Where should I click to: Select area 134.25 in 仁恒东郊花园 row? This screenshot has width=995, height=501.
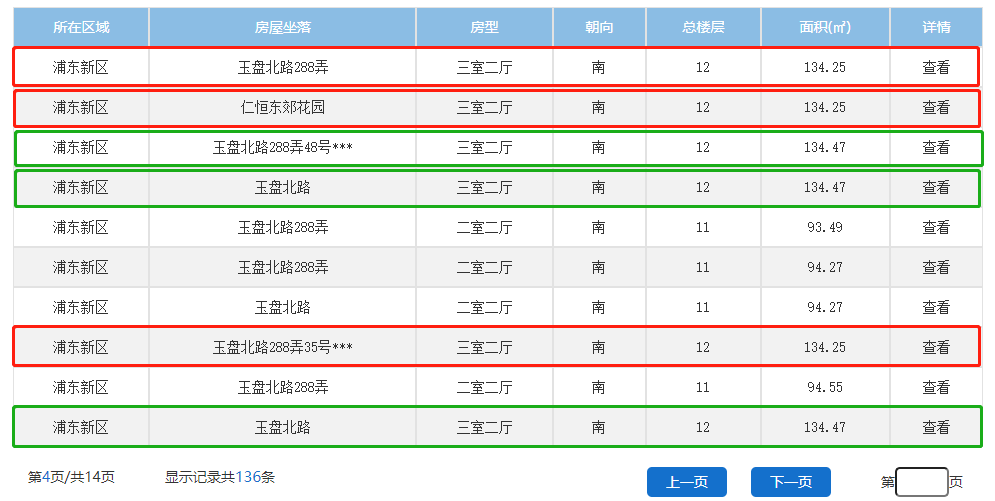825,107
